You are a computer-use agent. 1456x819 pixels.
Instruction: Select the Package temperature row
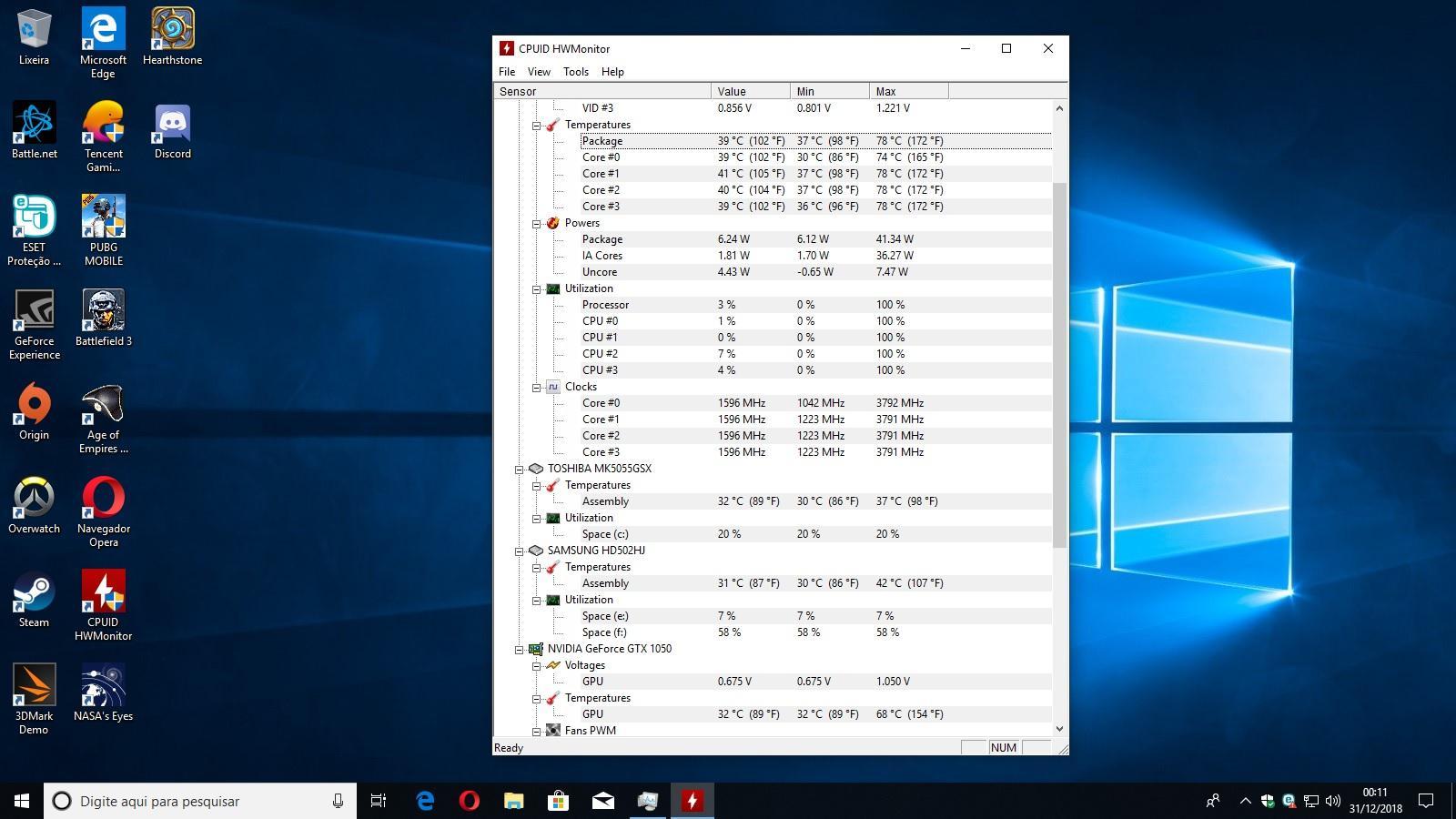coord(815,141)
